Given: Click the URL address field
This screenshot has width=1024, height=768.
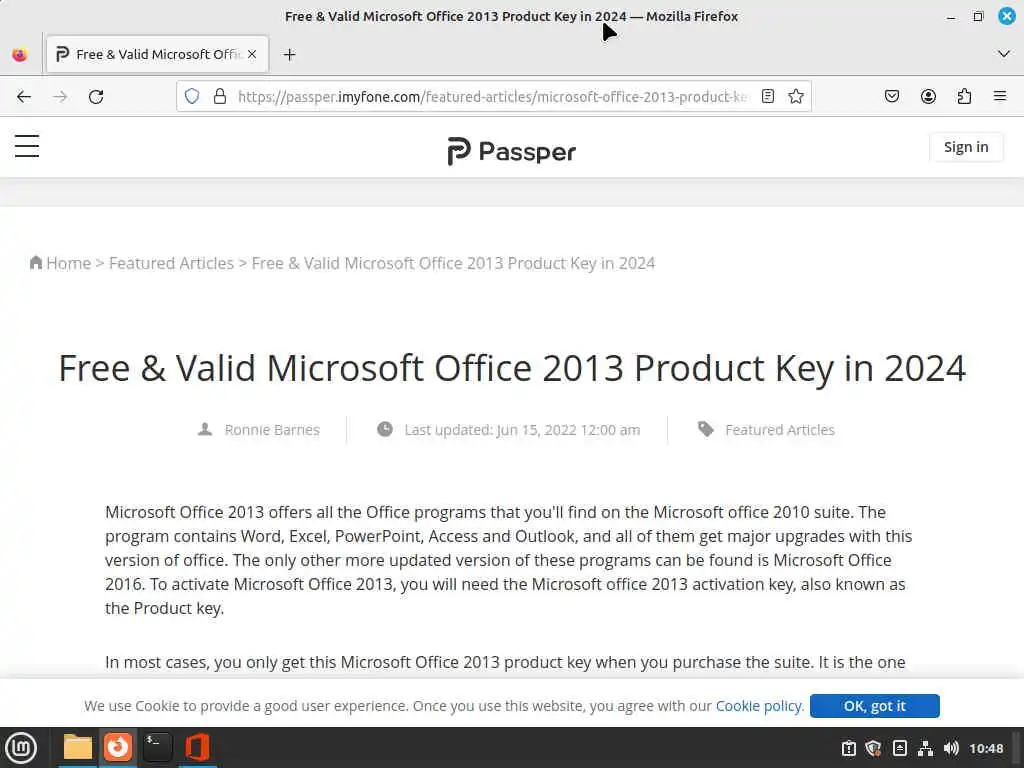Looking at the screenshot, I should pos(490,97).
